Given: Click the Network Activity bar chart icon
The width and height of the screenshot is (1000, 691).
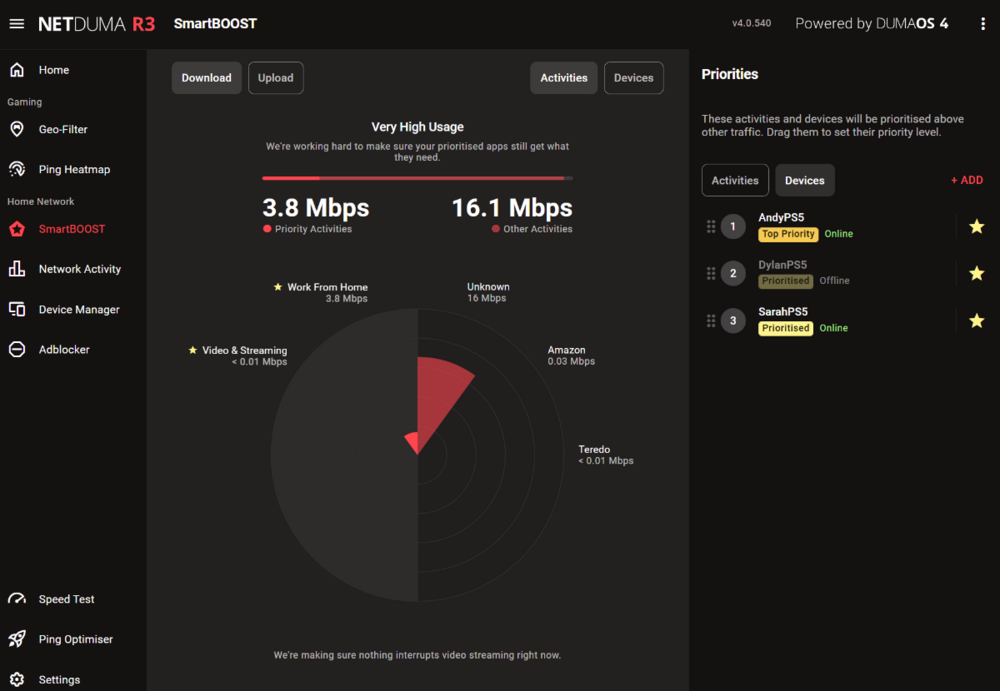Looking at the screenshot, I should click(x=17, y=269).
